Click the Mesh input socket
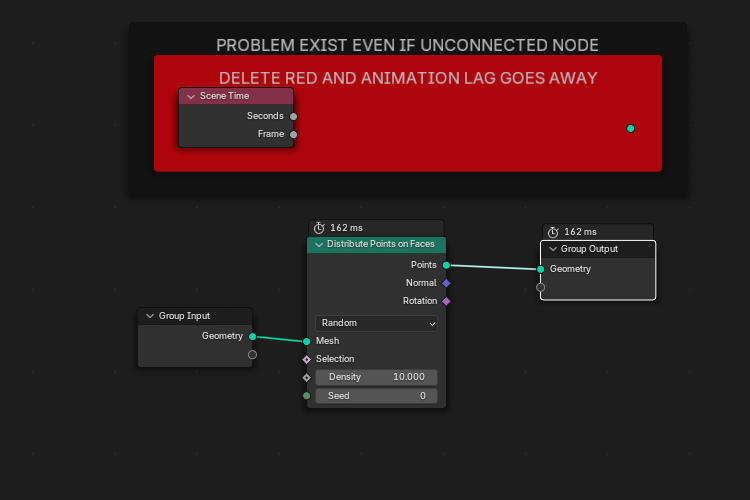This screenshot has width=750, height=500. (307, 341)
